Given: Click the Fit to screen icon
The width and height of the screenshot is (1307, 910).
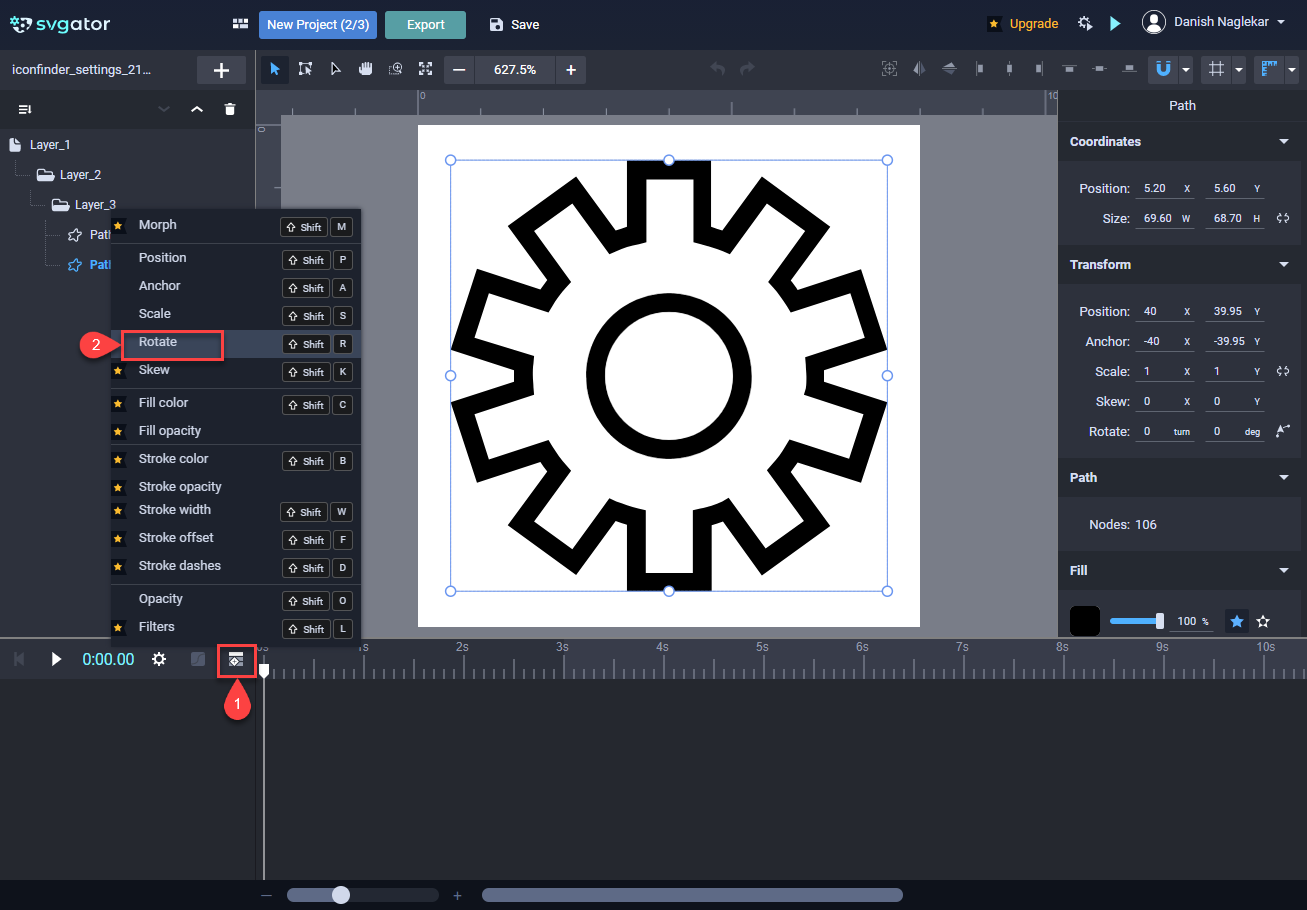Looking at the screenshot, I should tap(426, 69).
